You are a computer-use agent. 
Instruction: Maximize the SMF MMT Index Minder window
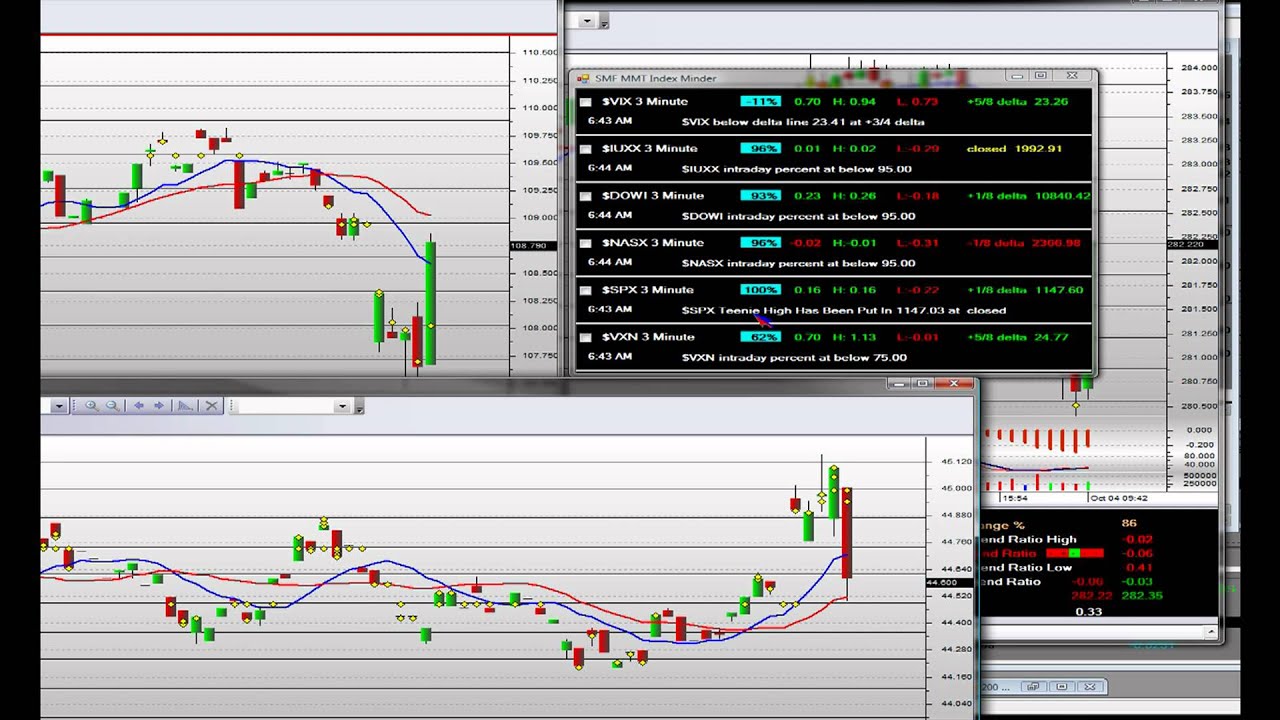1041,76
